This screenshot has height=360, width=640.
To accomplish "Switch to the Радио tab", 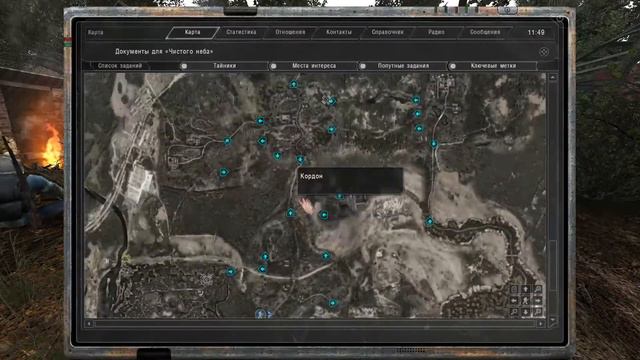I will [x=436, y=32].
